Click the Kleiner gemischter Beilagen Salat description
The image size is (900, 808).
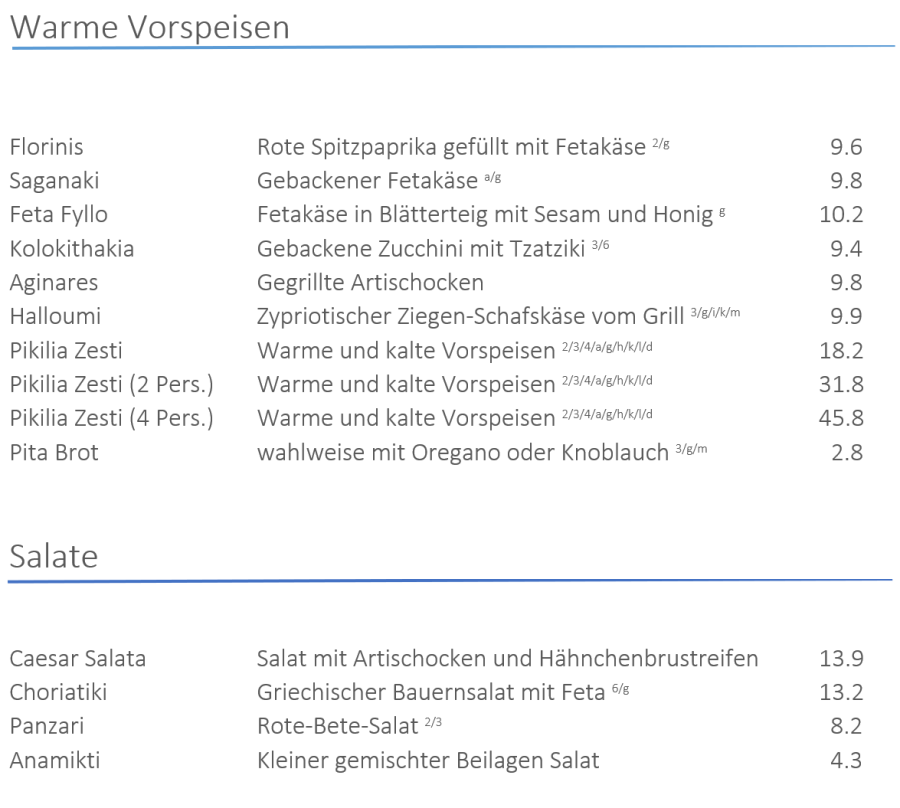pos(428,761)
